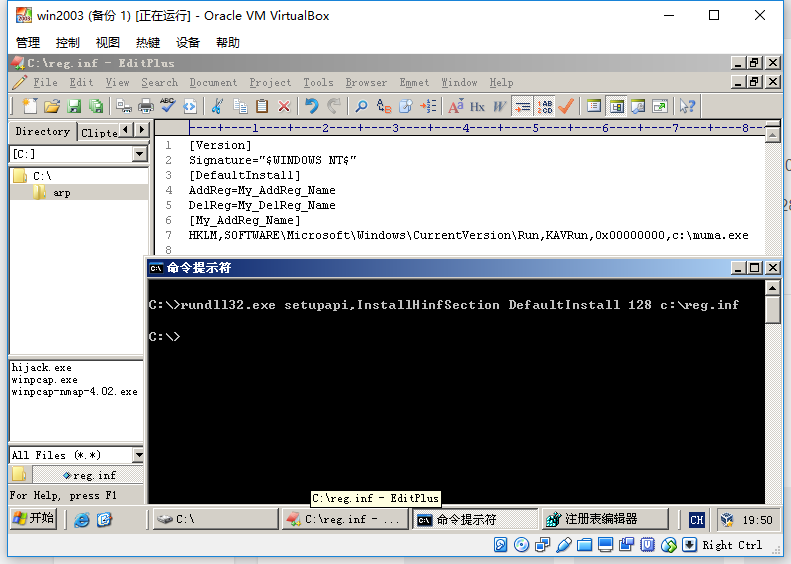This screenshot has height=564, width=791.
Task: Toggle Auto Indent in the toolbar
Action: pos(522,106)
